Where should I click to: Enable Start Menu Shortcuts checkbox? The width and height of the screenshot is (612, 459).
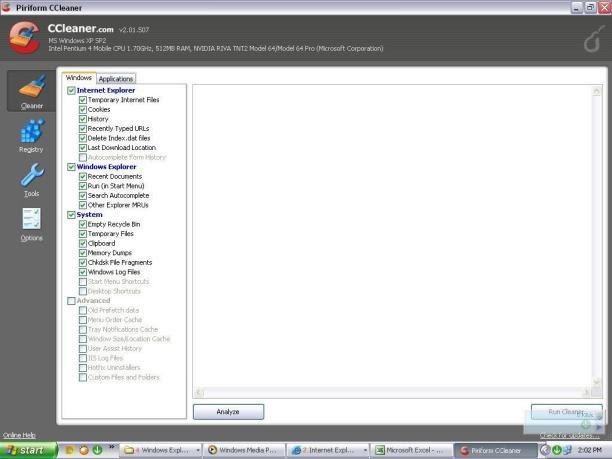pyautogui.click(x=83, y=282)
